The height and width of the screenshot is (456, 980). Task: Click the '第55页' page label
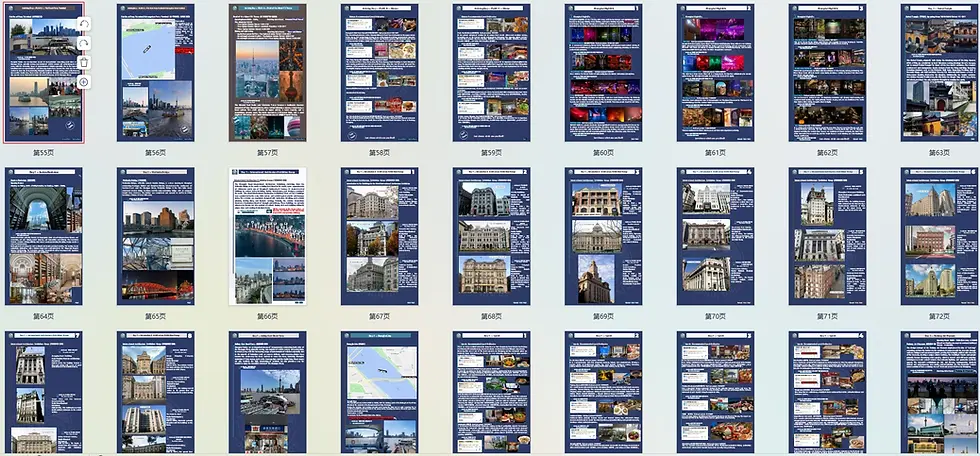click(44, 152)
